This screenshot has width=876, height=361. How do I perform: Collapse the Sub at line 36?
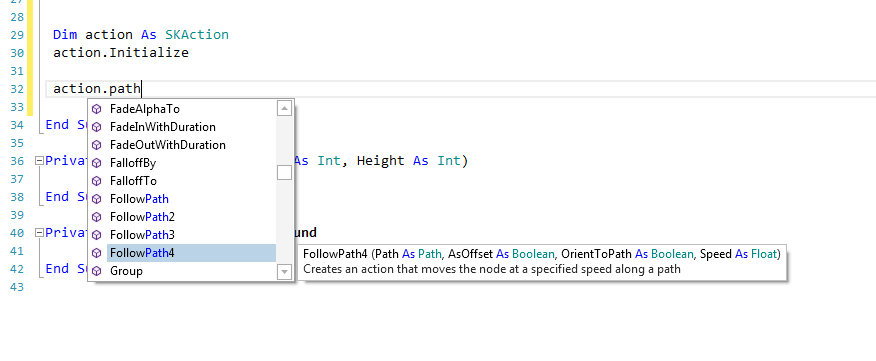[39, 161]
